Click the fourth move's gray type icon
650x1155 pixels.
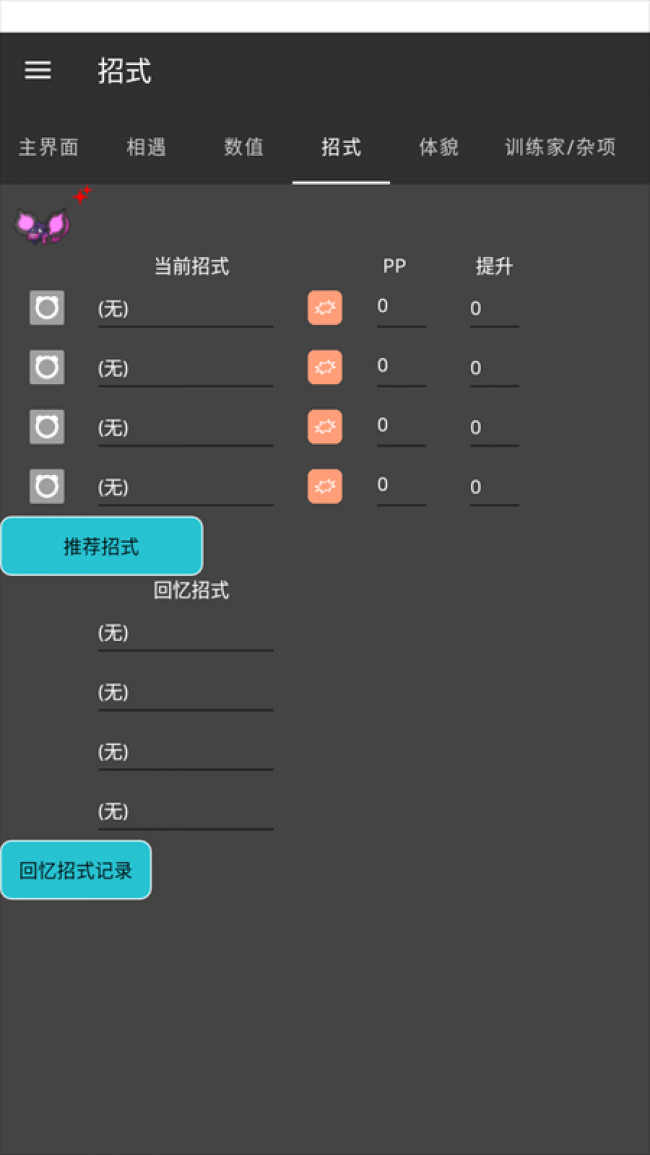tap(47, 487)
